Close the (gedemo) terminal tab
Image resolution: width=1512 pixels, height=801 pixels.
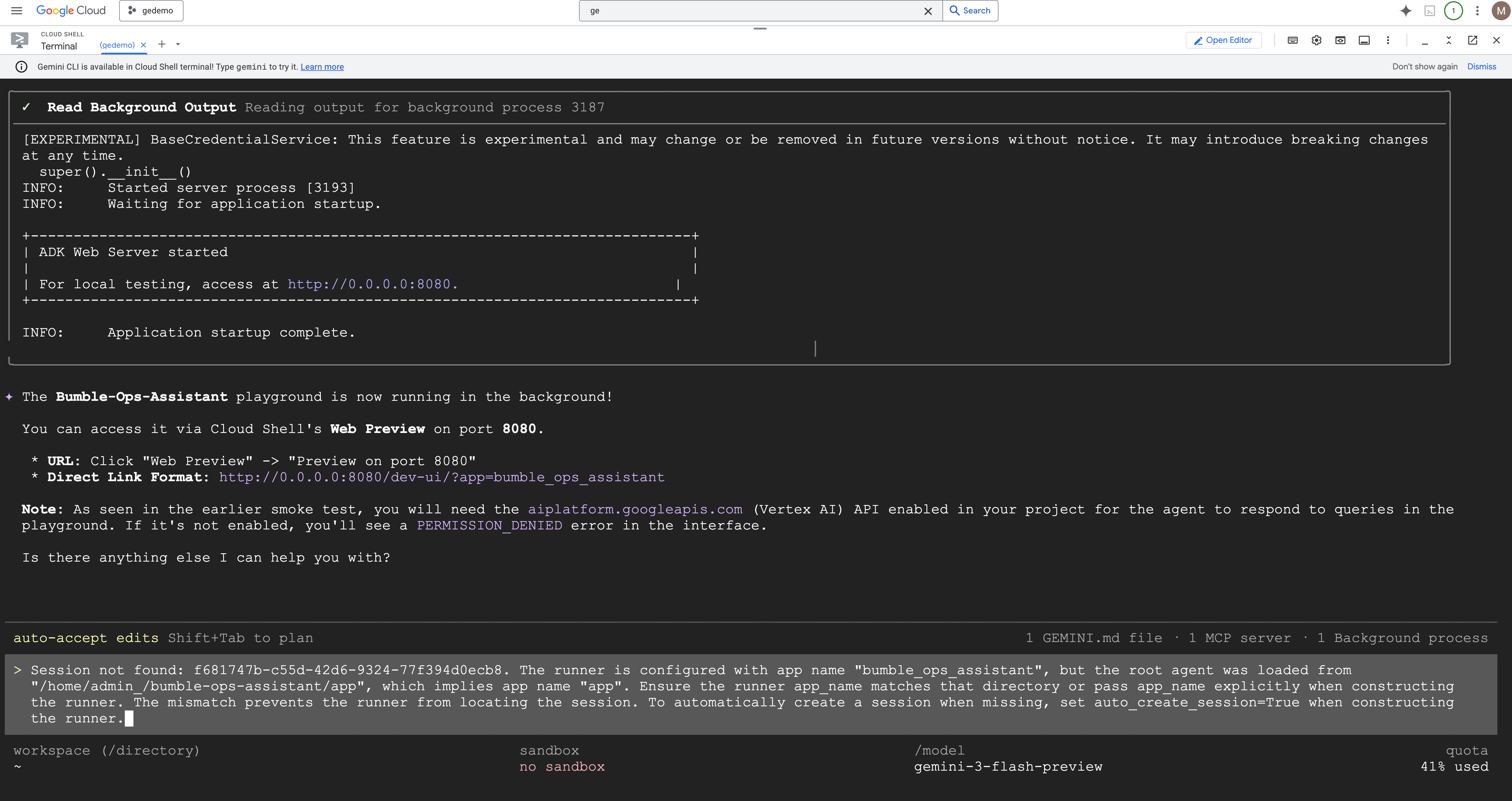tap(143, 45)
